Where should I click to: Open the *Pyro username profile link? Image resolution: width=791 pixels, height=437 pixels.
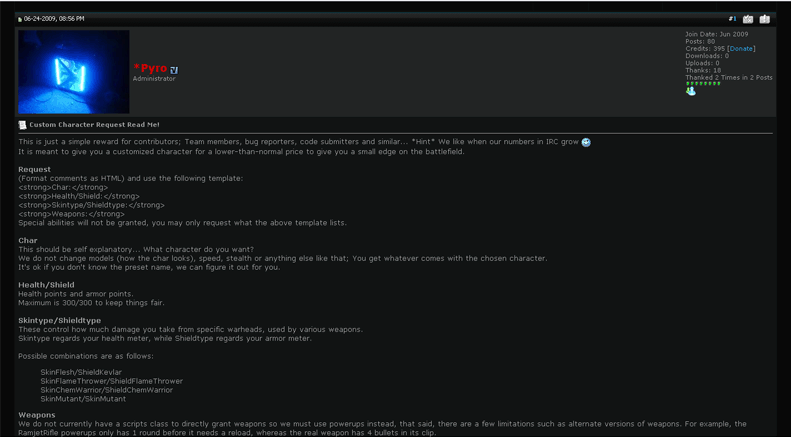150,68
